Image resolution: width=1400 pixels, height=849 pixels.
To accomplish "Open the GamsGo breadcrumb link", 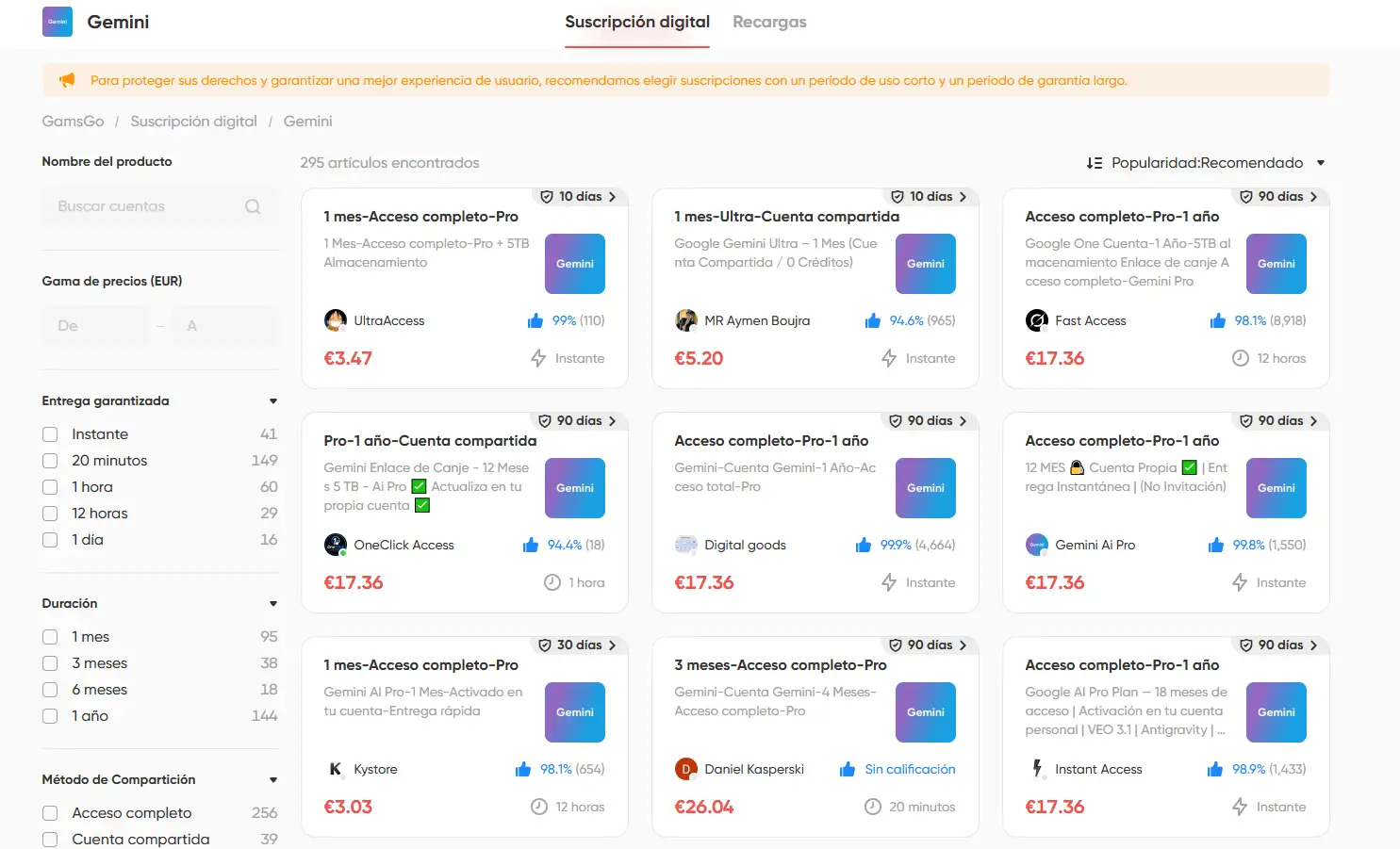I will click(x=73, y=122).
